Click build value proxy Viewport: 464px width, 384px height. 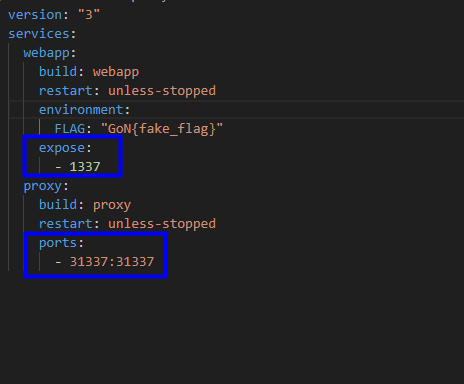coord(112,205)
